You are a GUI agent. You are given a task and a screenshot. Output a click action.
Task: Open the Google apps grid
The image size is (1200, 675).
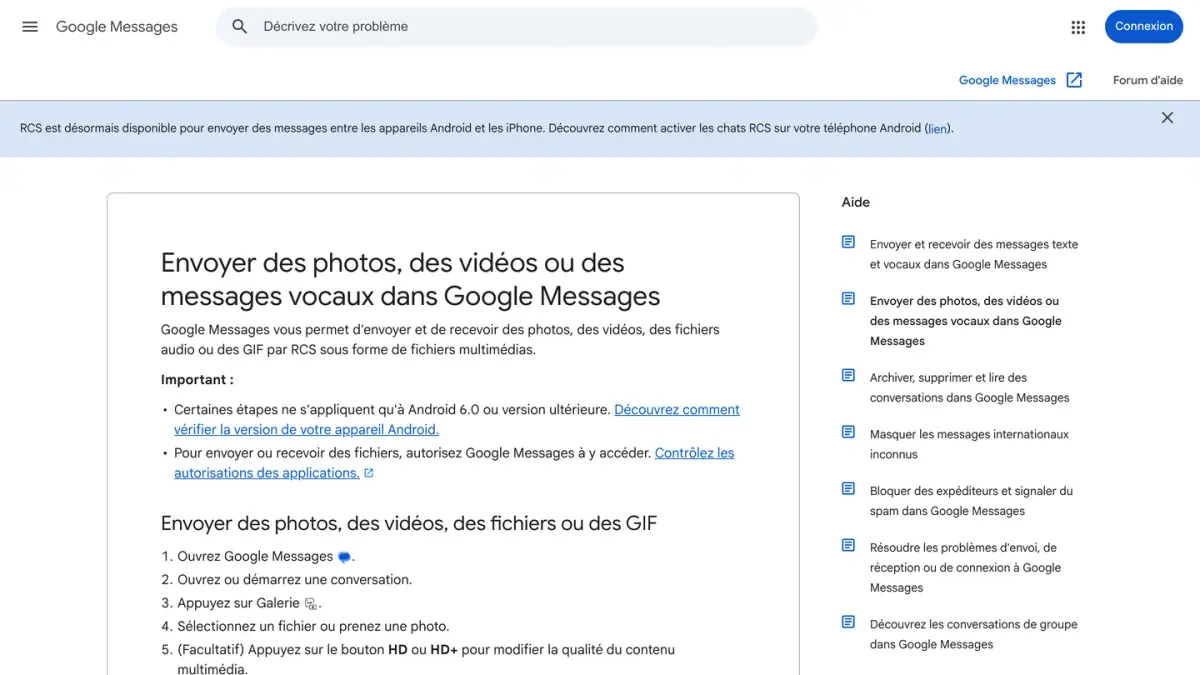[1078, 27]
